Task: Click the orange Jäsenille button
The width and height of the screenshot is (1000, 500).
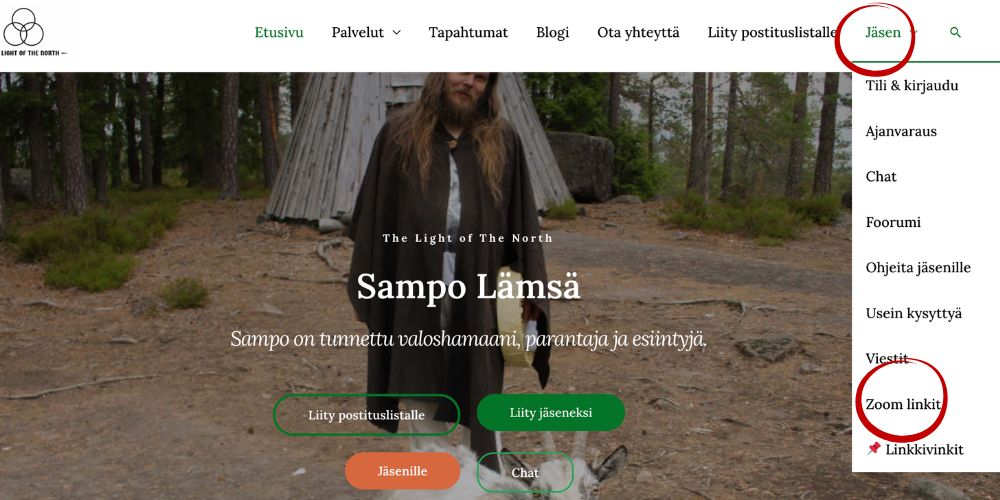Action: tap(402, 471)
